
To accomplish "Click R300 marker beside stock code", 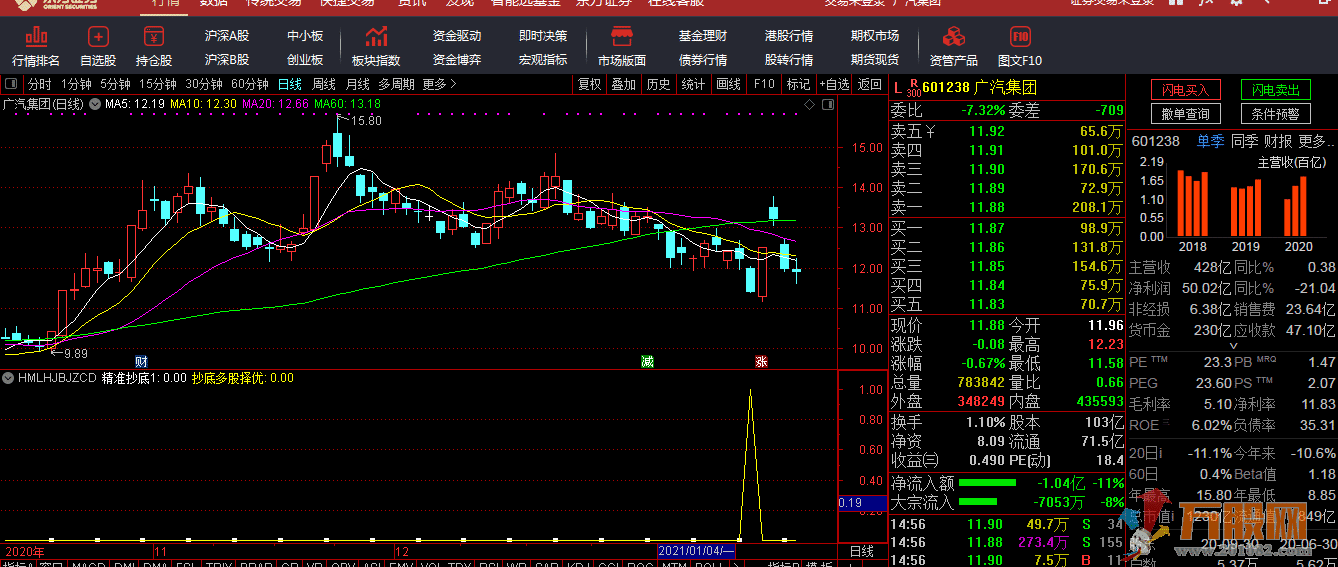I will pyautogui.click(x=913, y=87).
